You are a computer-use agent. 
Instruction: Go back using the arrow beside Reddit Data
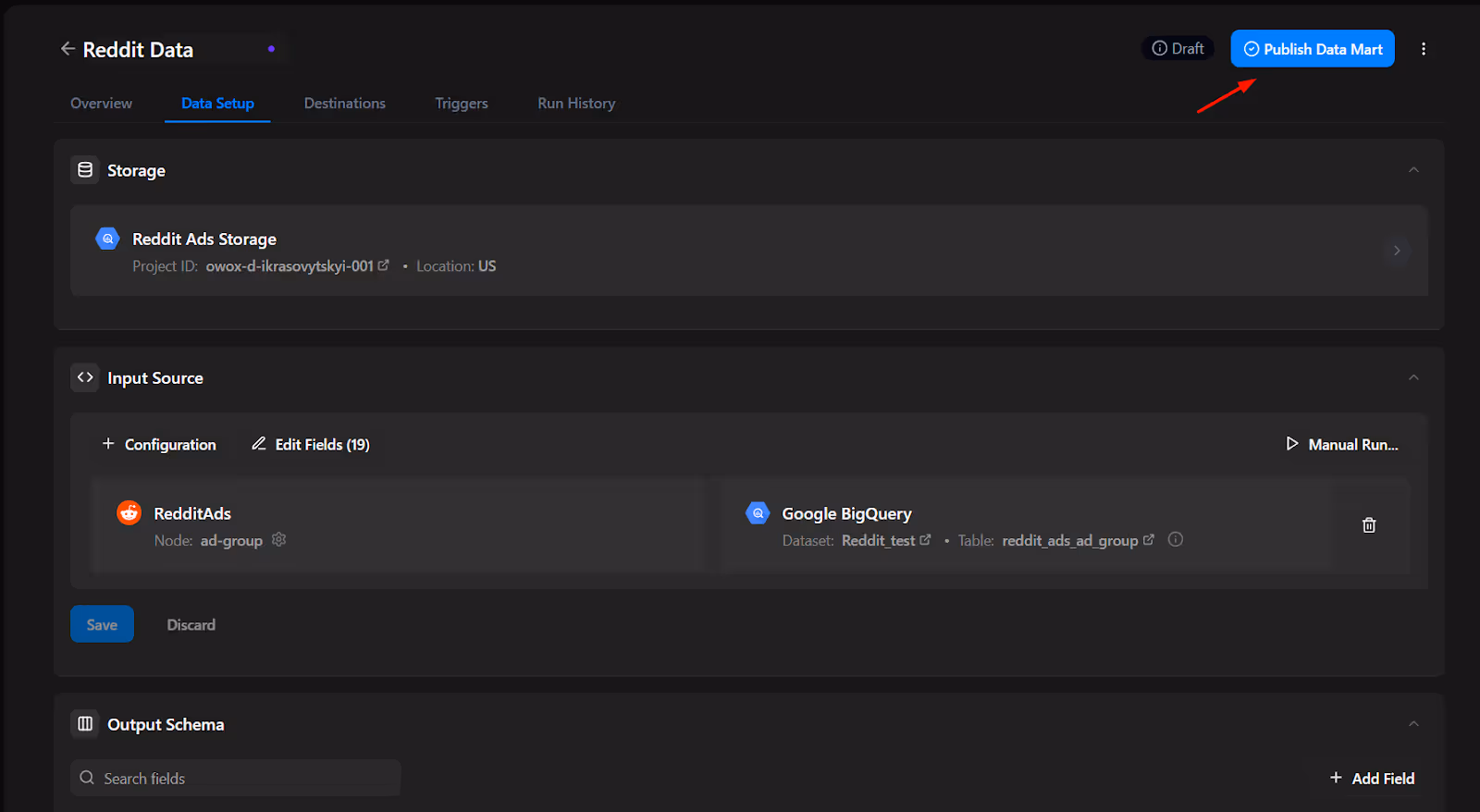click(x=68, y=49)
